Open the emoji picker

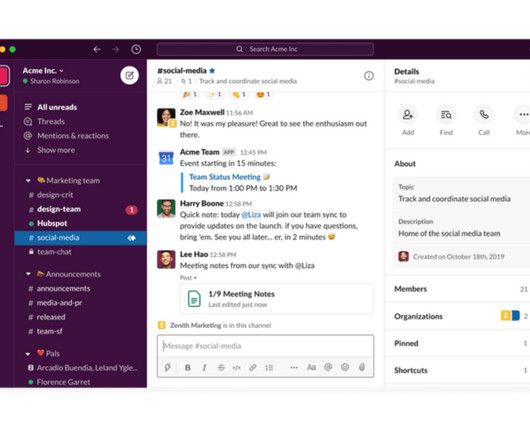345,367
